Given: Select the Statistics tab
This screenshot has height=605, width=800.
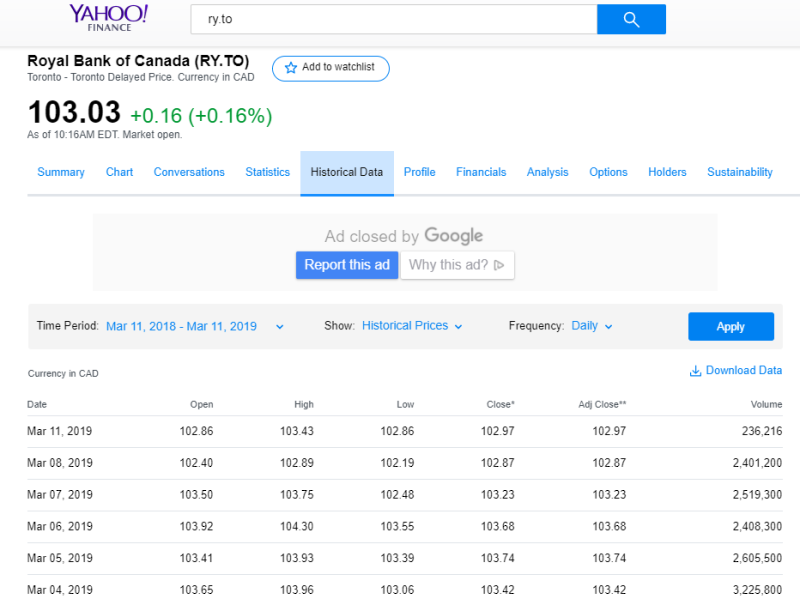Looking at the screenshot, I should pos(267,172).
